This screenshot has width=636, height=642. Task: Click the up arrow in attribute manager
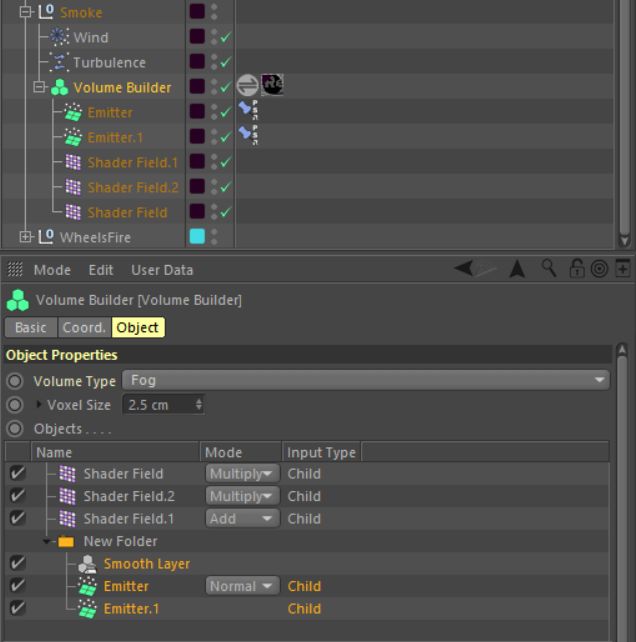(517, 269)
